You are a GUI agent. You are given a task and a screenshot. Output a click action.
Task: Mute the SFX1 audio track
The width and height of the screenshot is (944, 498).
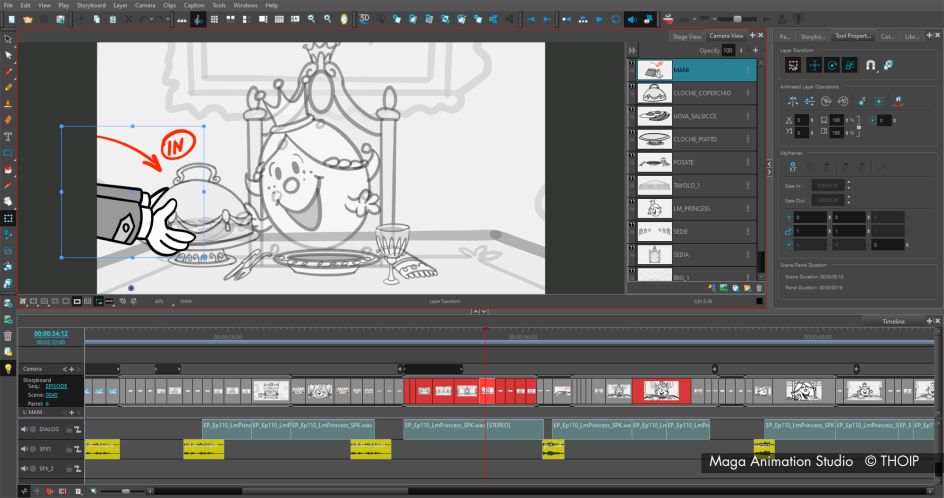[24, 449]
